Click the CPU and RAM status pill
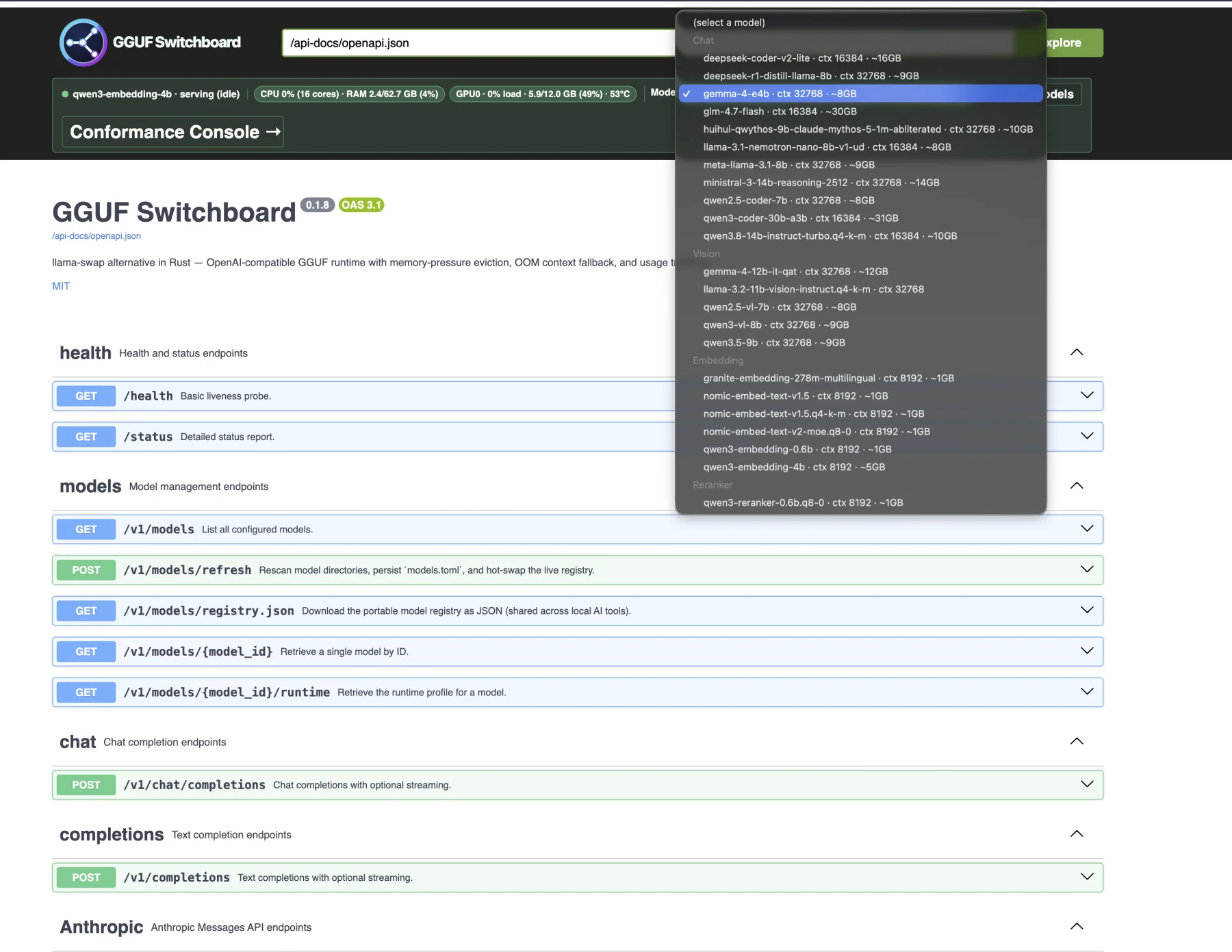The image size is (1232, 952). (x=349, y=94)
